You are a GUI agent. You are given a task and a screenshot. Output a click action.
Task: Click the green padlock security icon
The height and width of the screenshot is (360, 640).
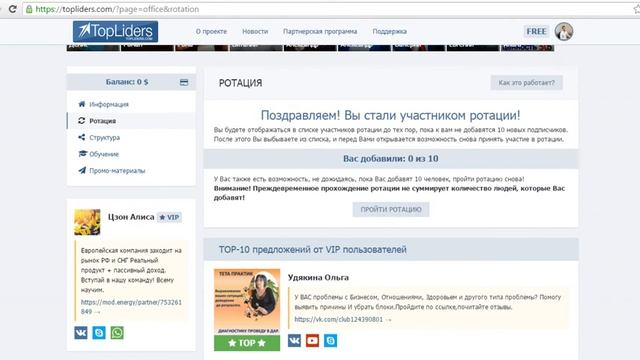point(29,9)
